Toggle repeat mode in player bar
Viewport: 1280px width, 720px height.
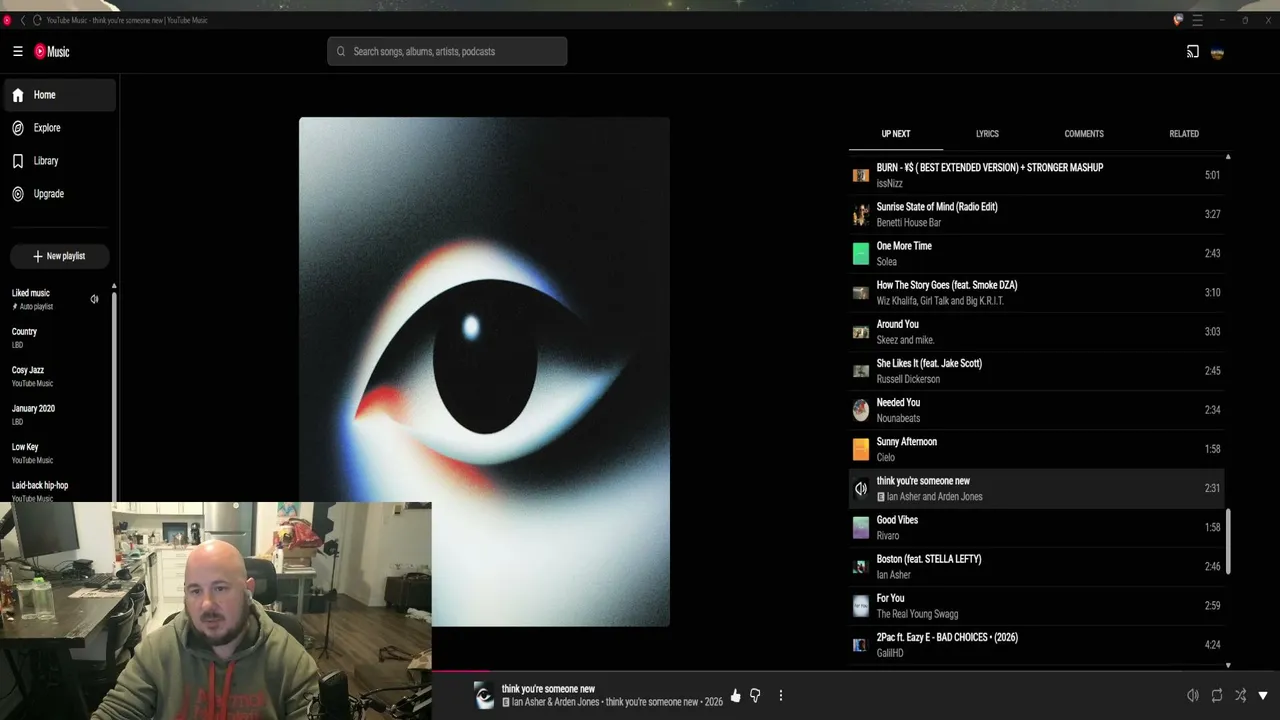click(1216, 696)
